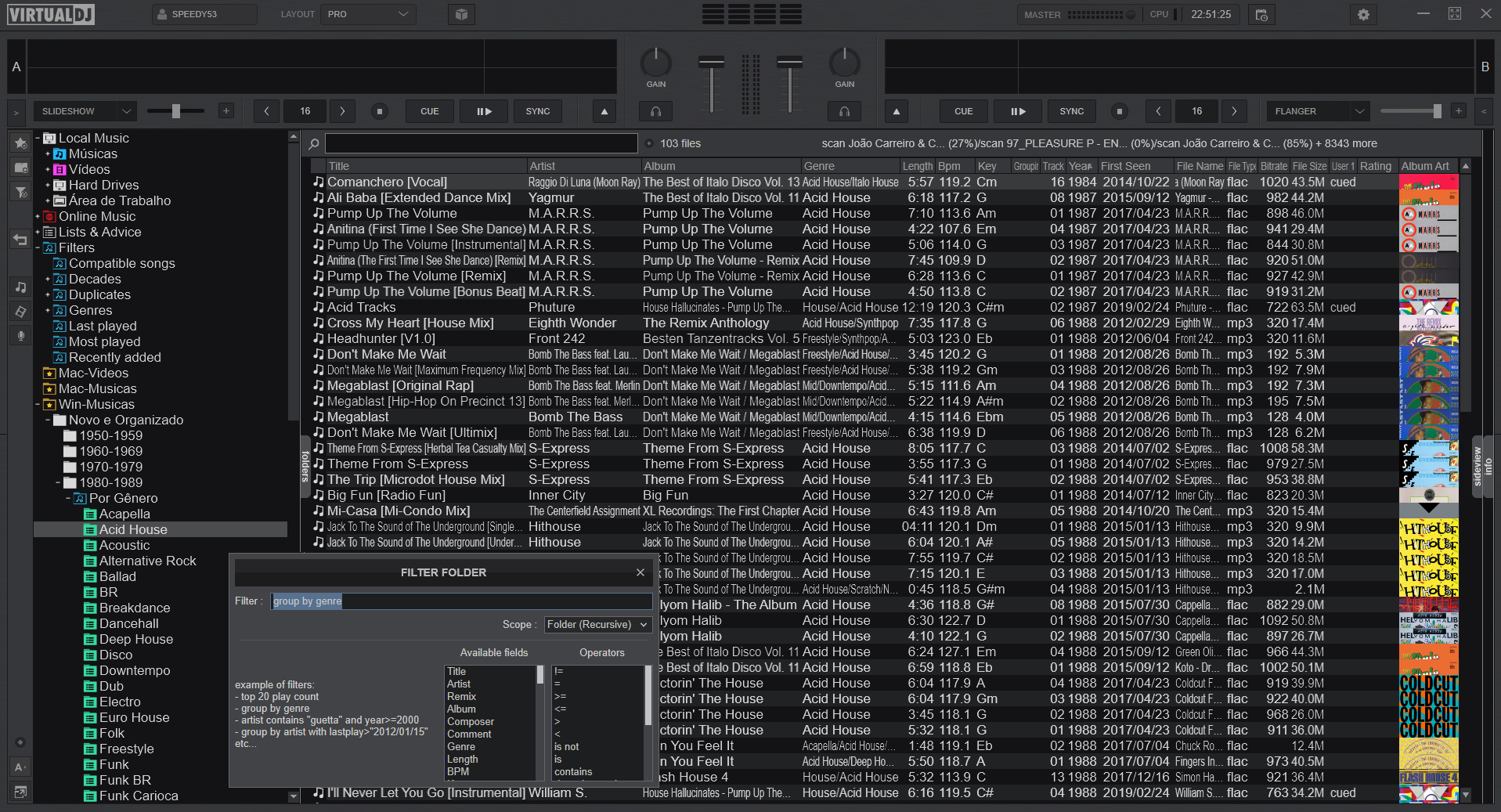
Task: Toggle loop button on deck B
Action: click(x=1120, y=111)
